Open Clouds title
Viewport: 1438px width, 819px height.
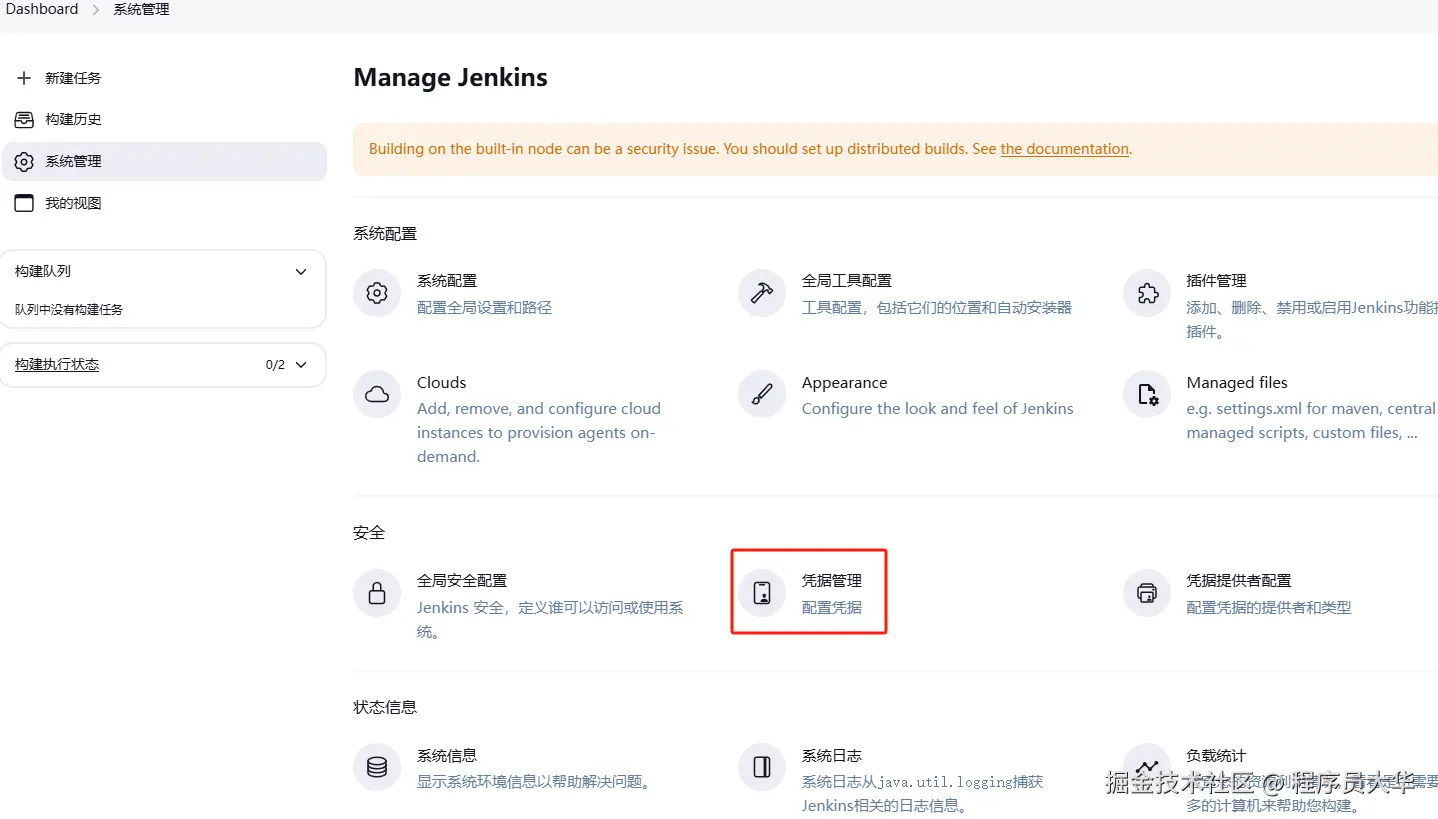442,383
